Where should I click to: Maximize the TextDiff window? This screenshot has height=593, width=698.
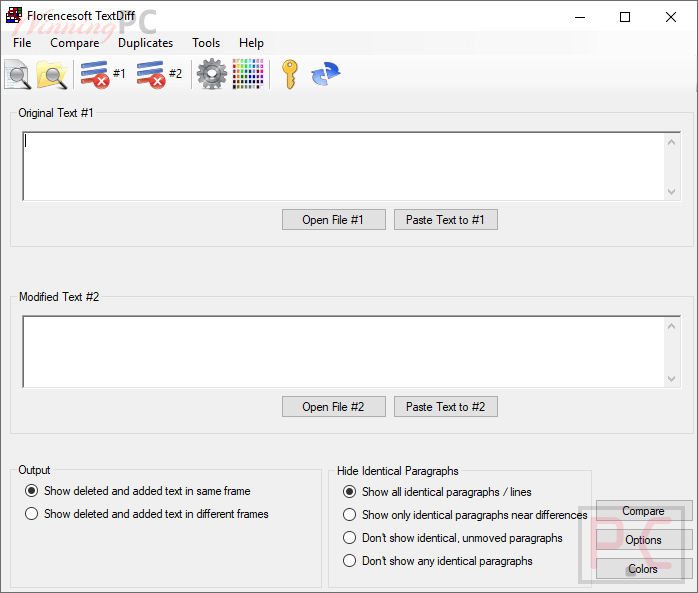pyautogui.click(x=625, y=17)
